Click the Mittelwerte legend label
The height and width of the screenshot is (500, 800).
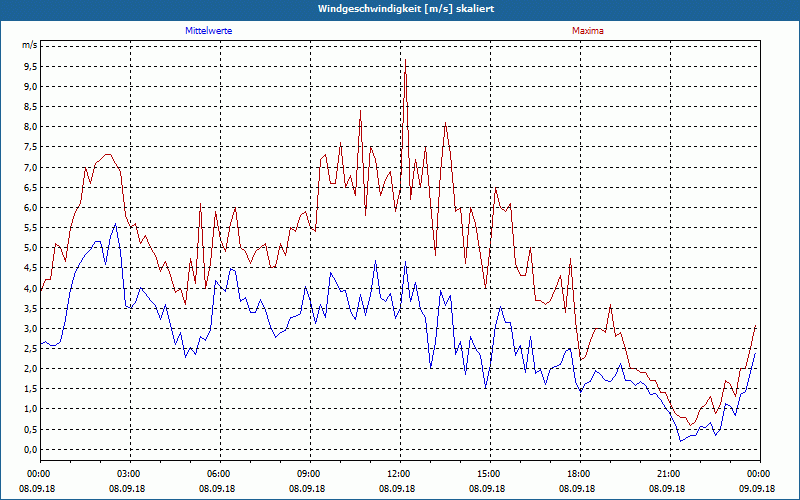pos(208,31)
